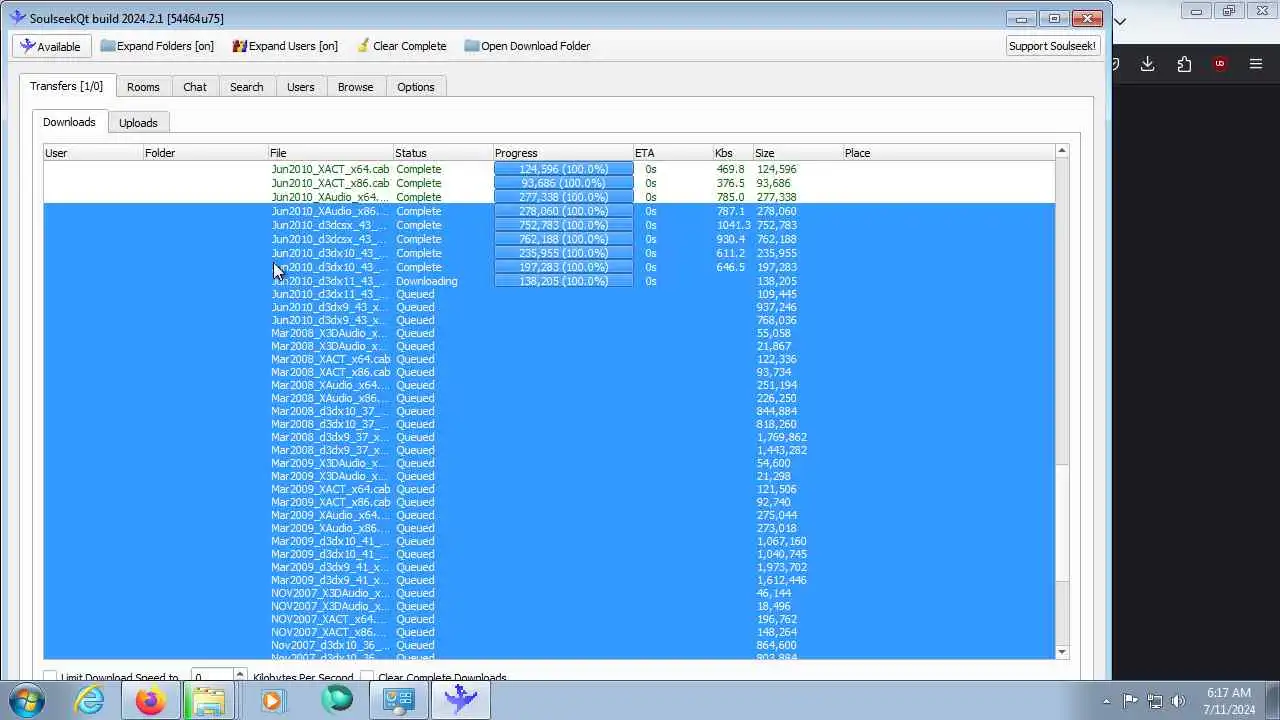Select file Jun2010_XACT_x86.cab

[x=330, y=183]
